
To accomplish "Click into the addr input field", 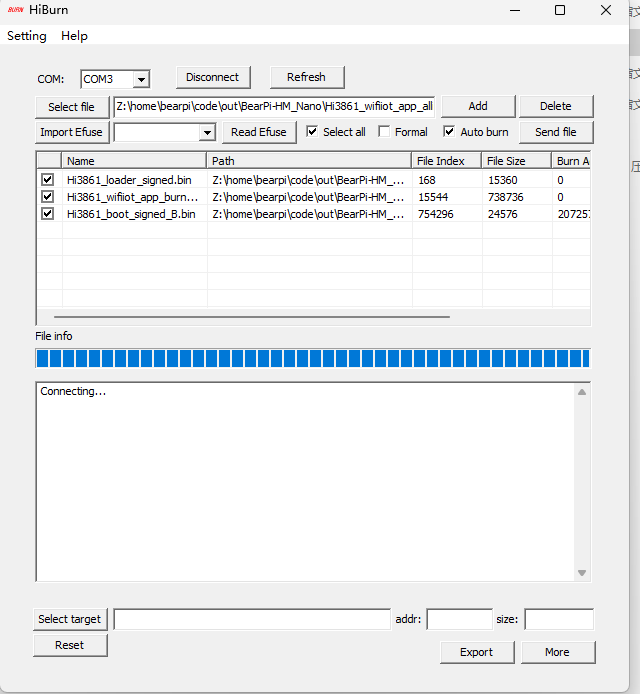I will (459, 619).
